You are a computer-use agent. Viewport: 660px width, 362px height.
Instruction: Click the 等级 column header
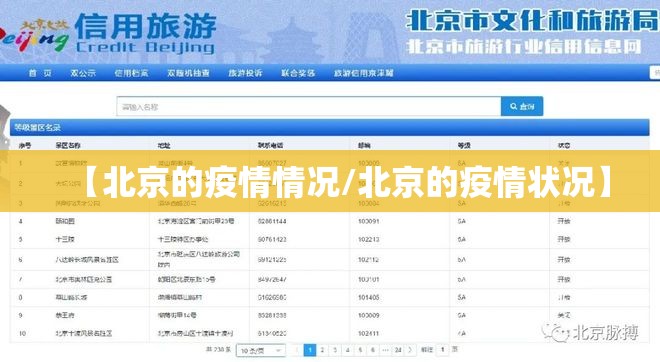(x=464, y=146)
